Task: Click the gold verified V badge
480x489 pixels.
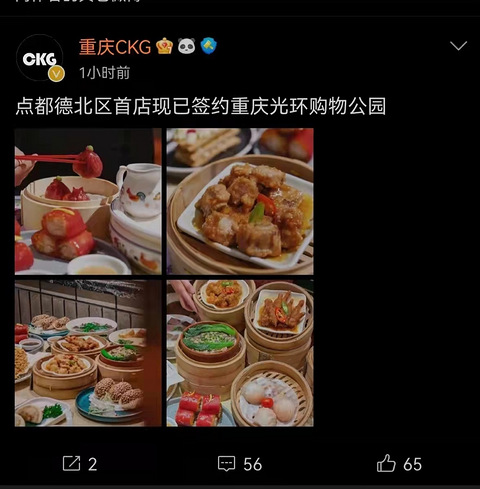Action: click(56, 74)
